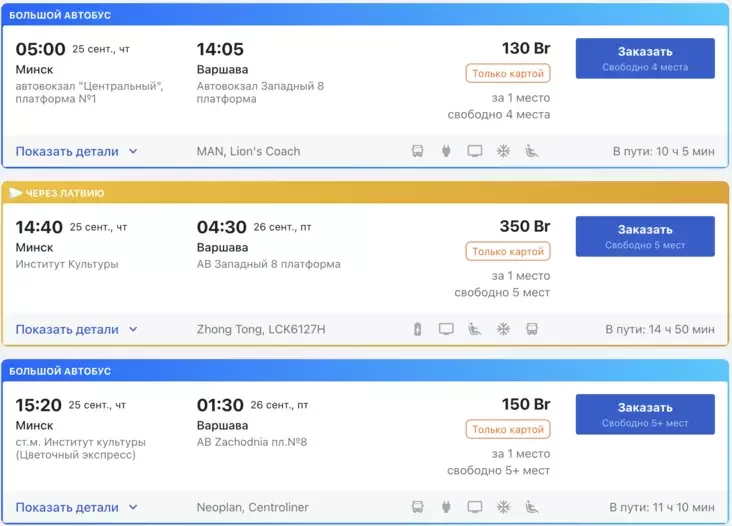
Task: Click battery charger icon on Zhong Tong trip
Action: [x=418, y=329]
